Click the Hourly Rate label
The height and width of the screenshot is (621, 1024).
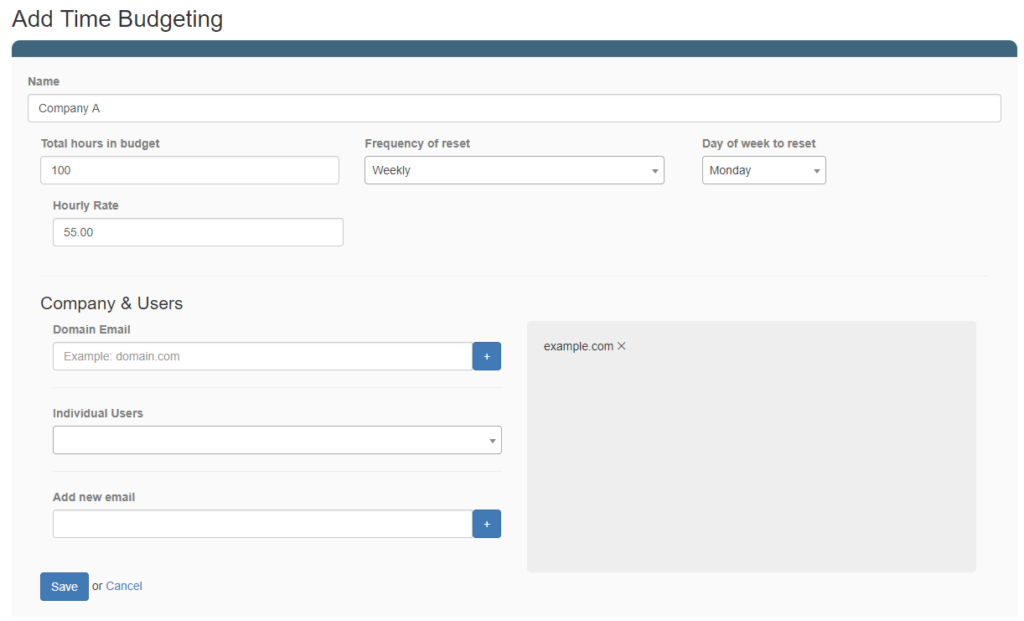[86, 206]
